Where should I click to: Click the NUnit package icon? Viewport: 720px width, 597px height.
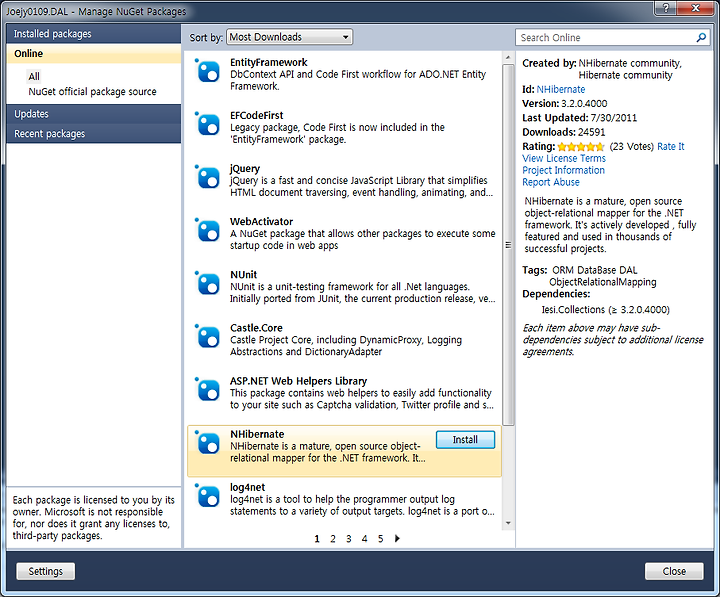(x=208, y=284)
